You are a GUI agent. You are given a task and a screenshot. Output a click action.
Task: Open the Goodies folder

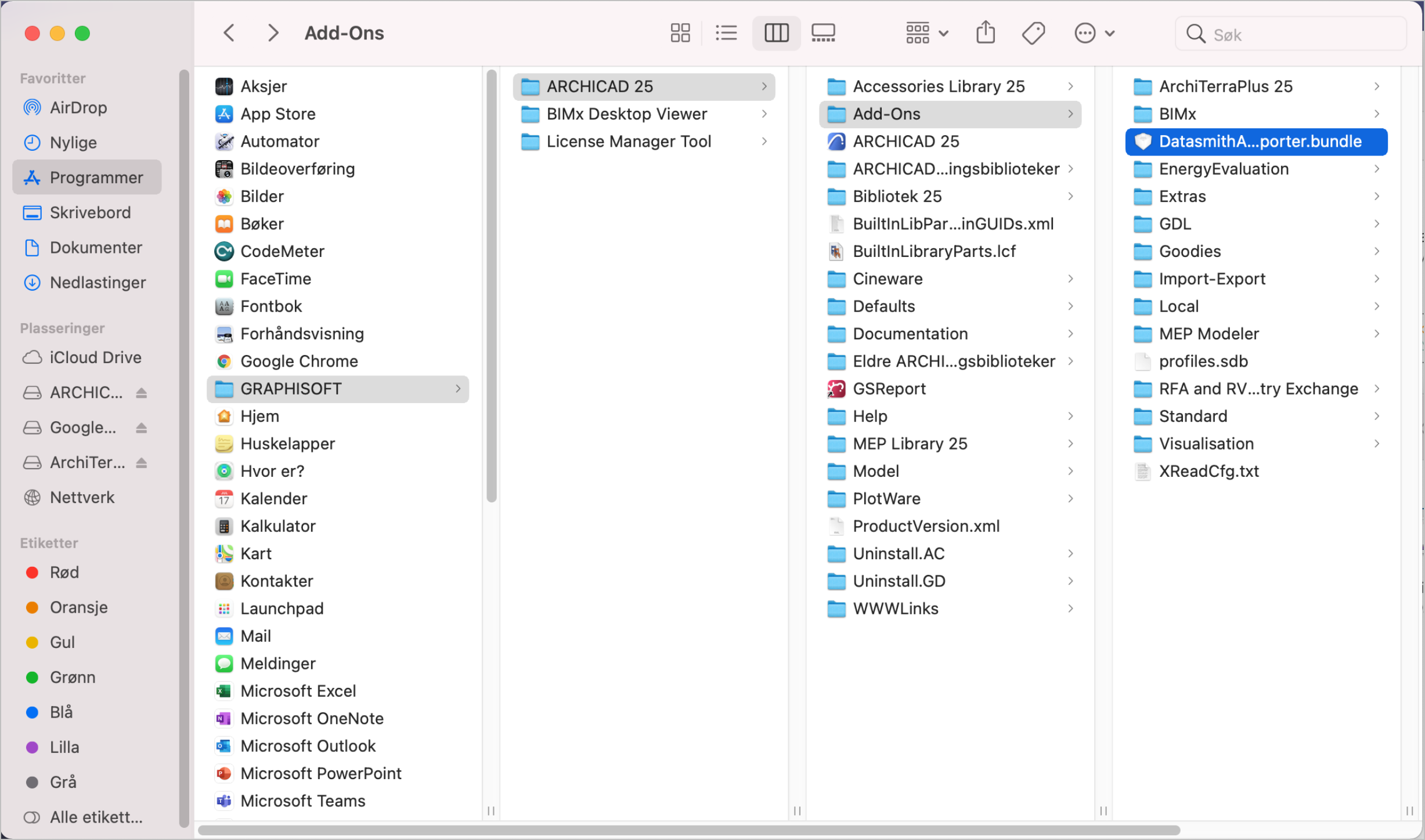tap(1256, 251)
